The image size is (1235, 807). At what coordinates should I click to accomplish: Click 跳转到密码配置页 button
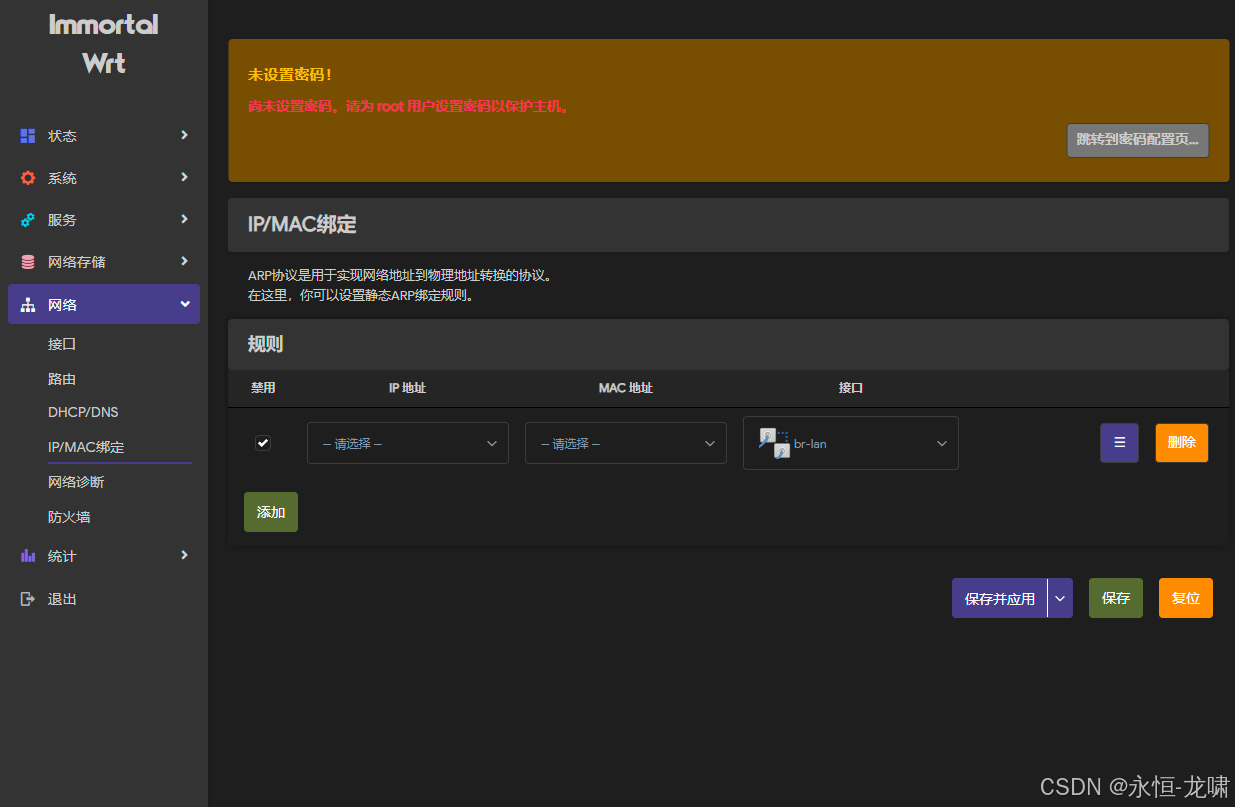click(x=1138, y=140)
